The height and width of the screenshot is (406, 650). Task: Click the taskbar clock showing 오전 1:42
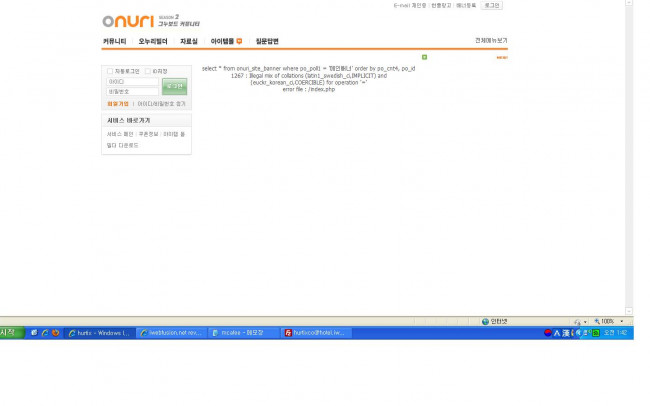pyautogui.click(x=615, y=333)
